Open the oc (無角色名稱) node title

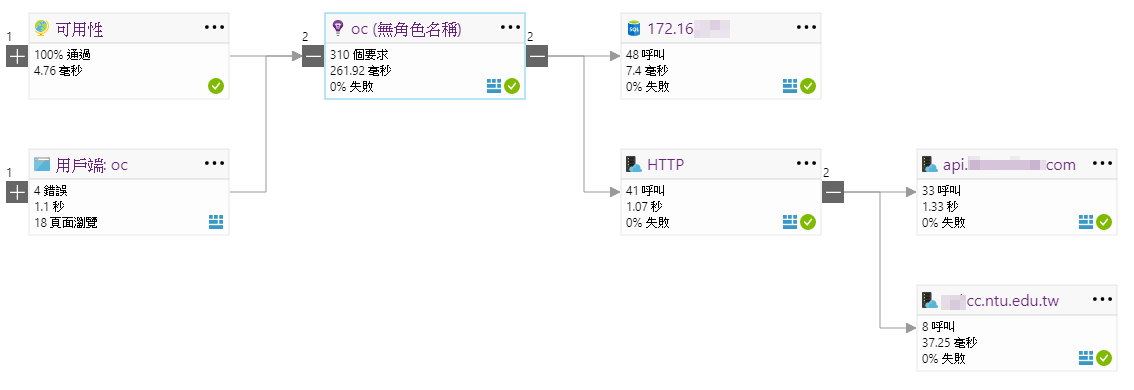[406, 29]
